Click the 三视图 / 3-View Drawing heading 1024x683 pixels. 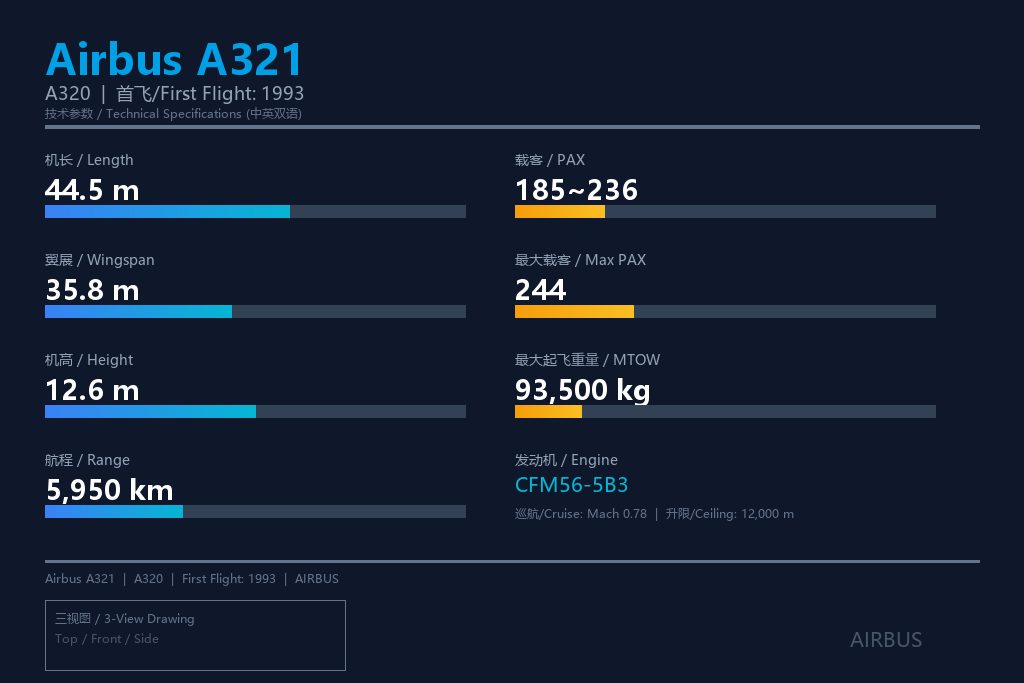coord(125,618)
